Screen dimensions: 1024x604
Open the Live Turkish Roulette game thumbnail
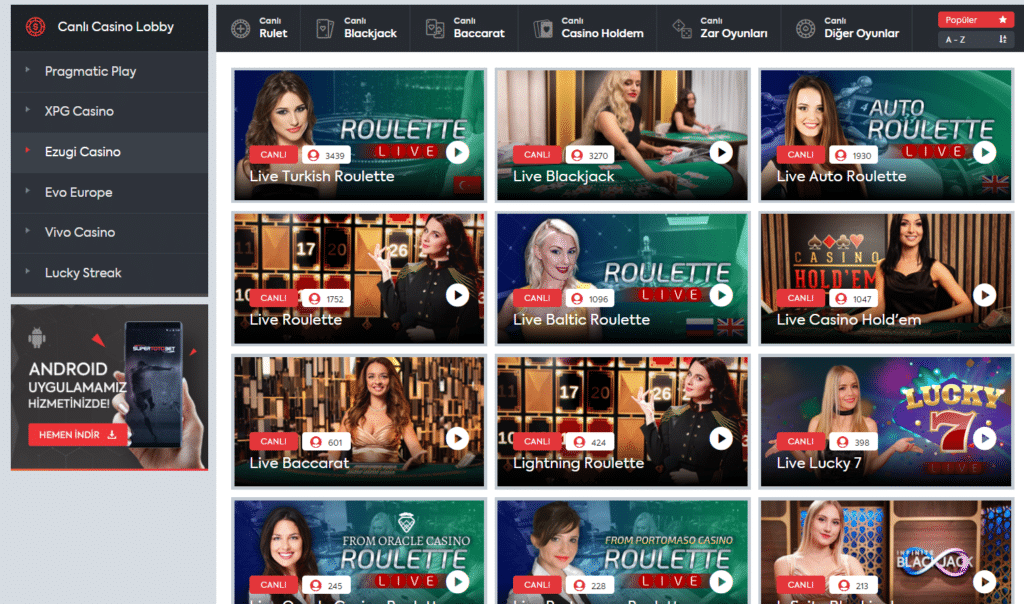click(359, 135)
